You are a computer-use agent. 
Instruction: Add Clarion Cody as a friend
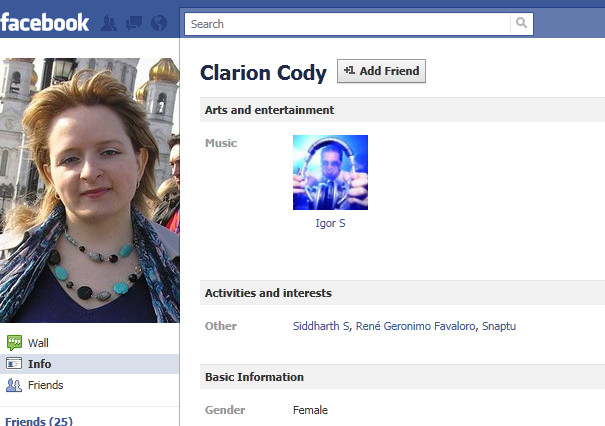381,71
